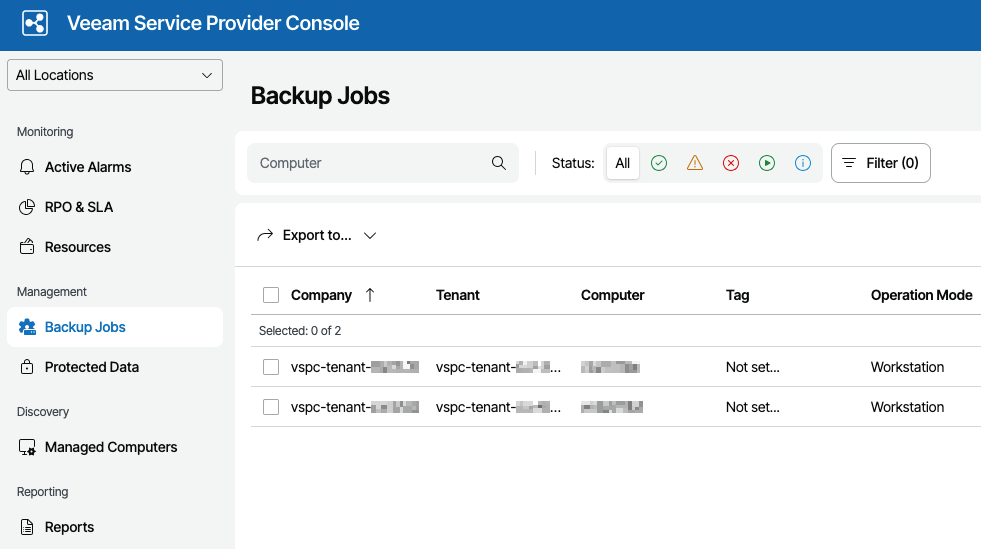The height and width of the screenshot is (549, 981).
Task: Click the RPO & SLA pie chart icon
Action: (27, 207)
